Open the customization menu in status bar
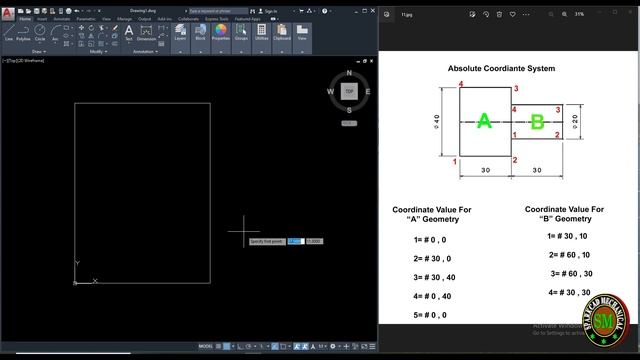The image size is (640, 360). [372, 347]
